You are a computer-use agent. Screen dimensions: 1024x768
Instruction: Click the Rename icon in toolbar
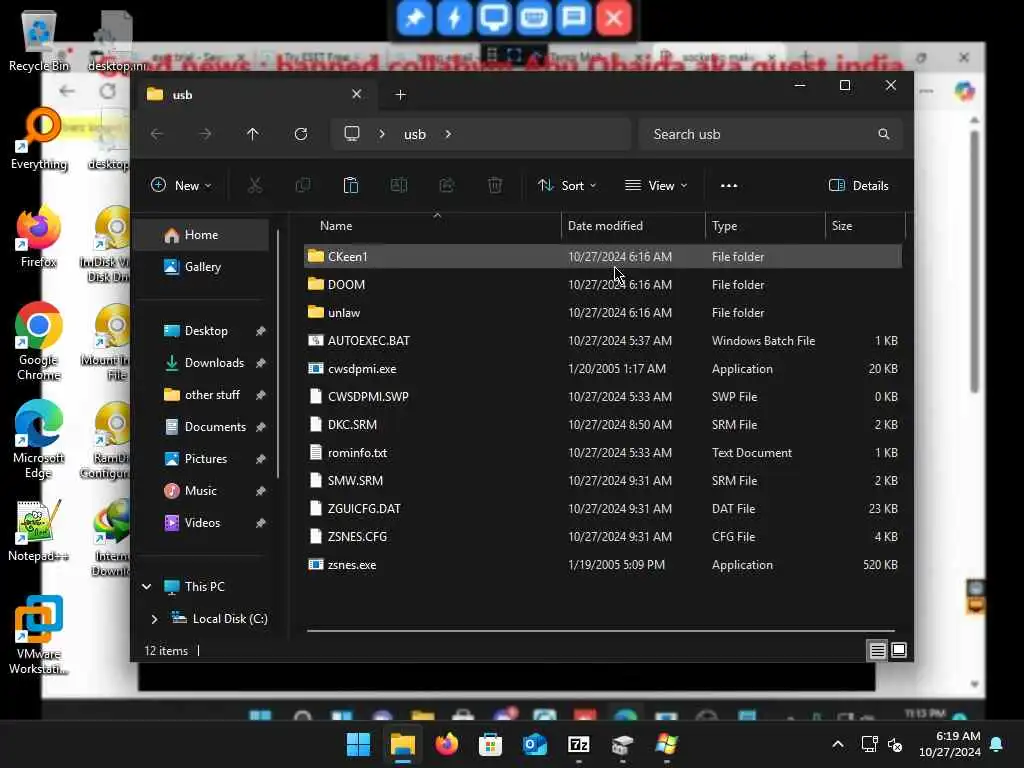pyautogui.click(x=399, y=185)
